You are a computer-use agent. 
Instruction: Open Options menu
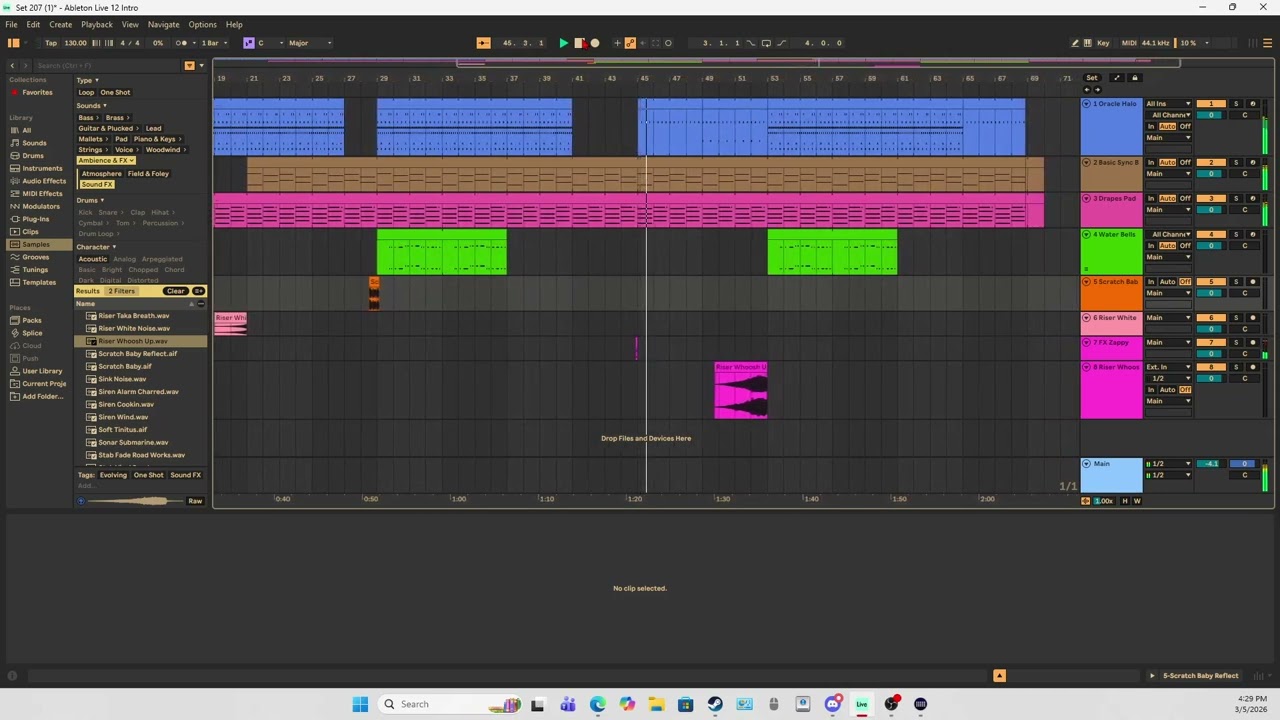tap(202, 24)
